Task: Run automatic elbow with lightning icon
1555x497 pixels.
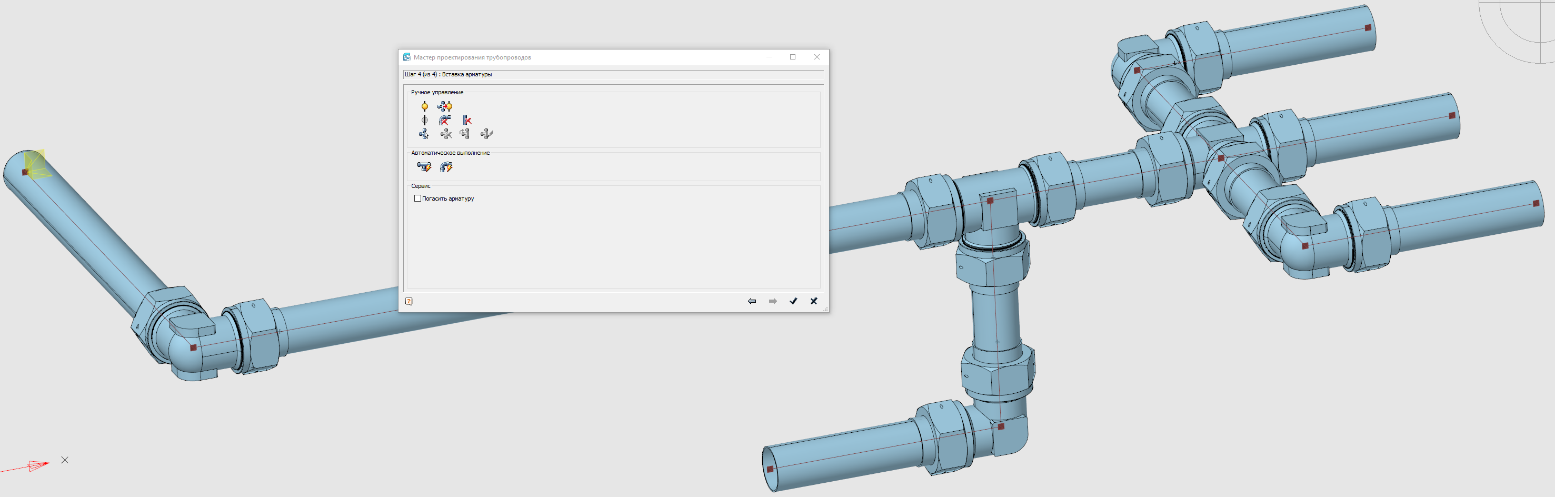Action: click(x=446, y=166)
